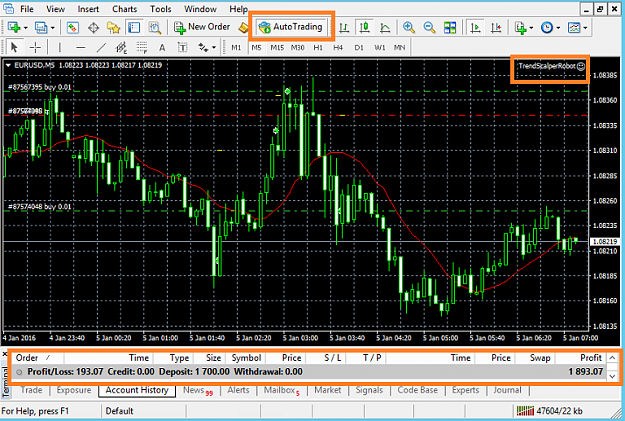Image resolution: width=625 pixels, height=421 pixels.
Task: Open the File menu
Action: pos(27,9)
